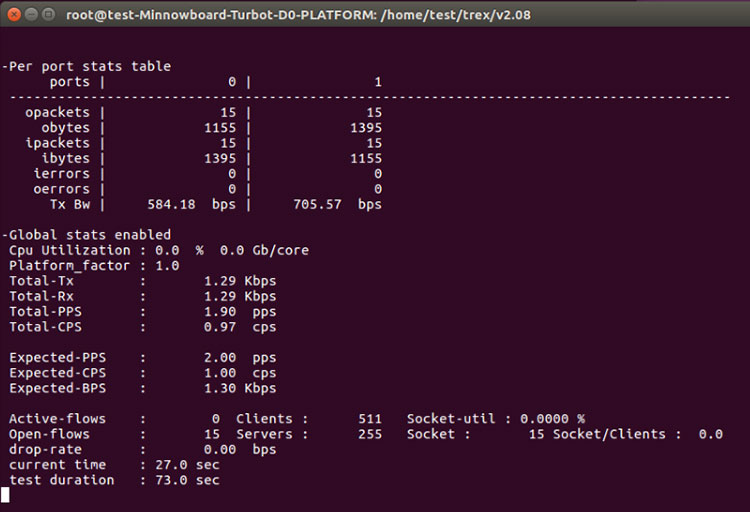Close the terminal window
750x512 pixels.
[14, 14]
